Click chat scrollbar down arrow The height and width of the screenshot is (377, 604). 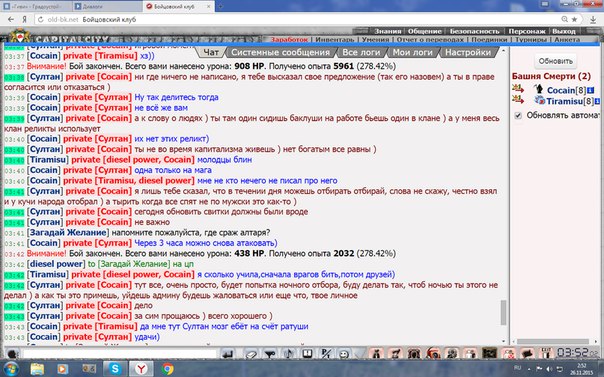pyautogui.click(x=503, y=341)
